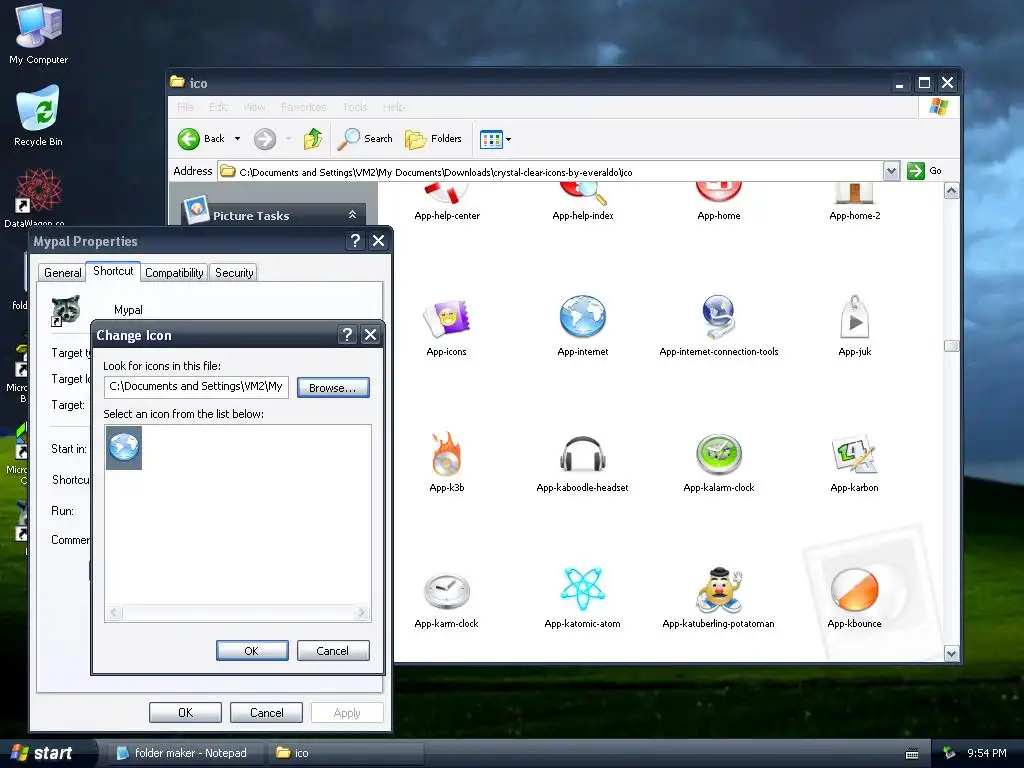Click the Back arrow in ico window
The height and width of the screenshot is (768, 1024).
click(189, 138)
